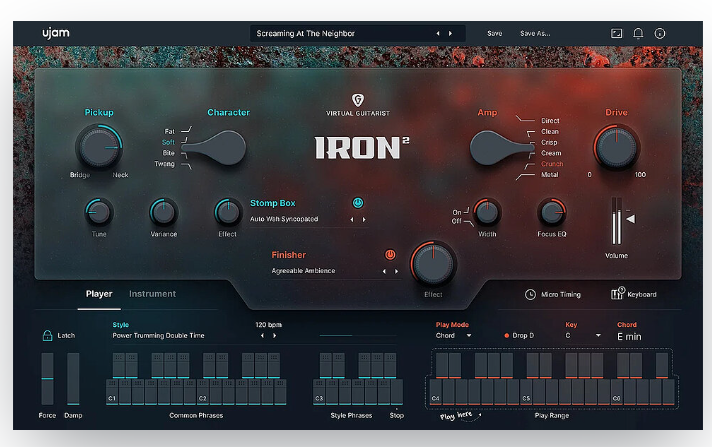This screenshot has width=712, height=447.
Task: Toggle the Finisher power button
Action: pyautogui.click(x=390, y=255)
